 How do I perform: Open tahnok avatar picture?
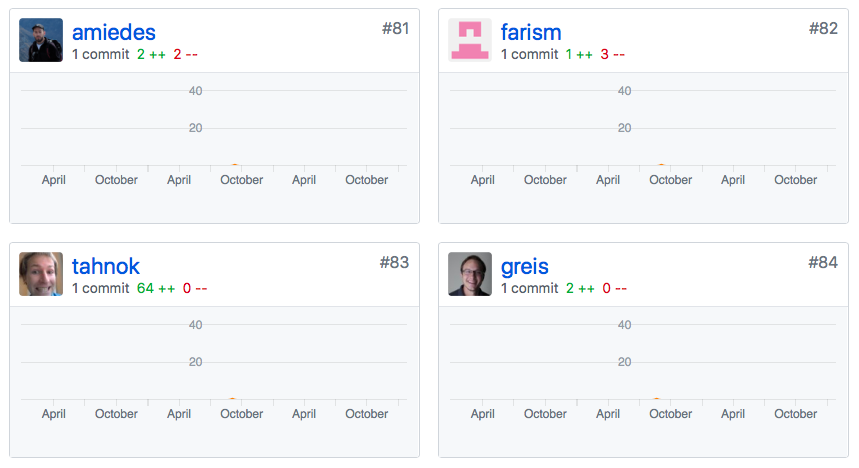click(41, 274)
